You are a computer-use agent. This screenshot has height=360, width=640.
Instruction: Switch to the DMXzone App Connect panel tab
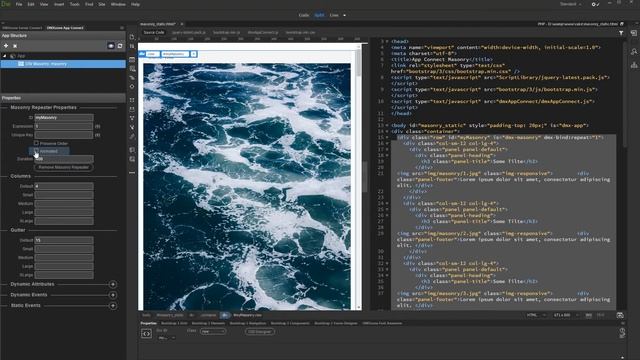click(65, 28)
